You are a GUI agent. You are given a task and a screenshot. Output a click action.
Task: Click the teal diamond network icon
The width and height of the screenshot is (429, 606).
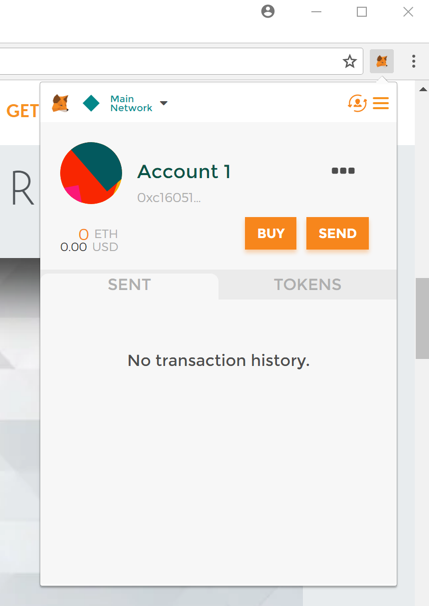tap(91, 103)
